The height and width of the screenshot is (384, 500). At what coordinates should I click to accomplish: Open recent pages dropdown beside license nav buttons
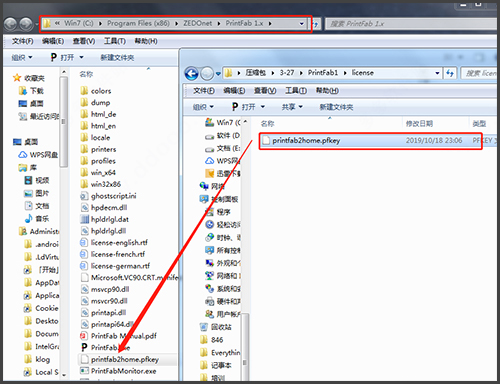point(218,74)
